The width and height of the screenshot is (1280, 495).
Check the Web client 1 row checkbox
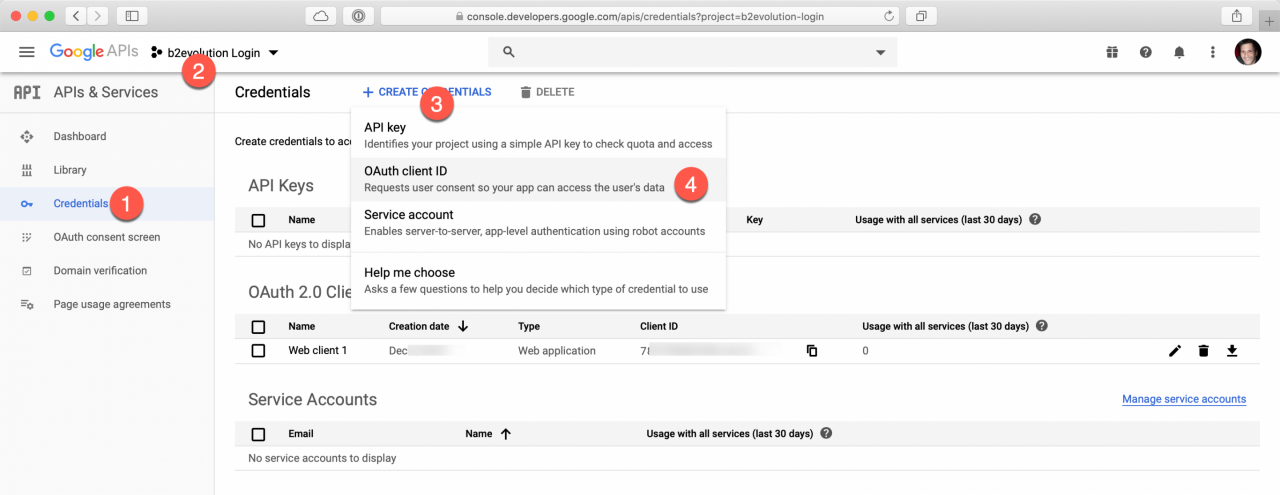[259, 351]
